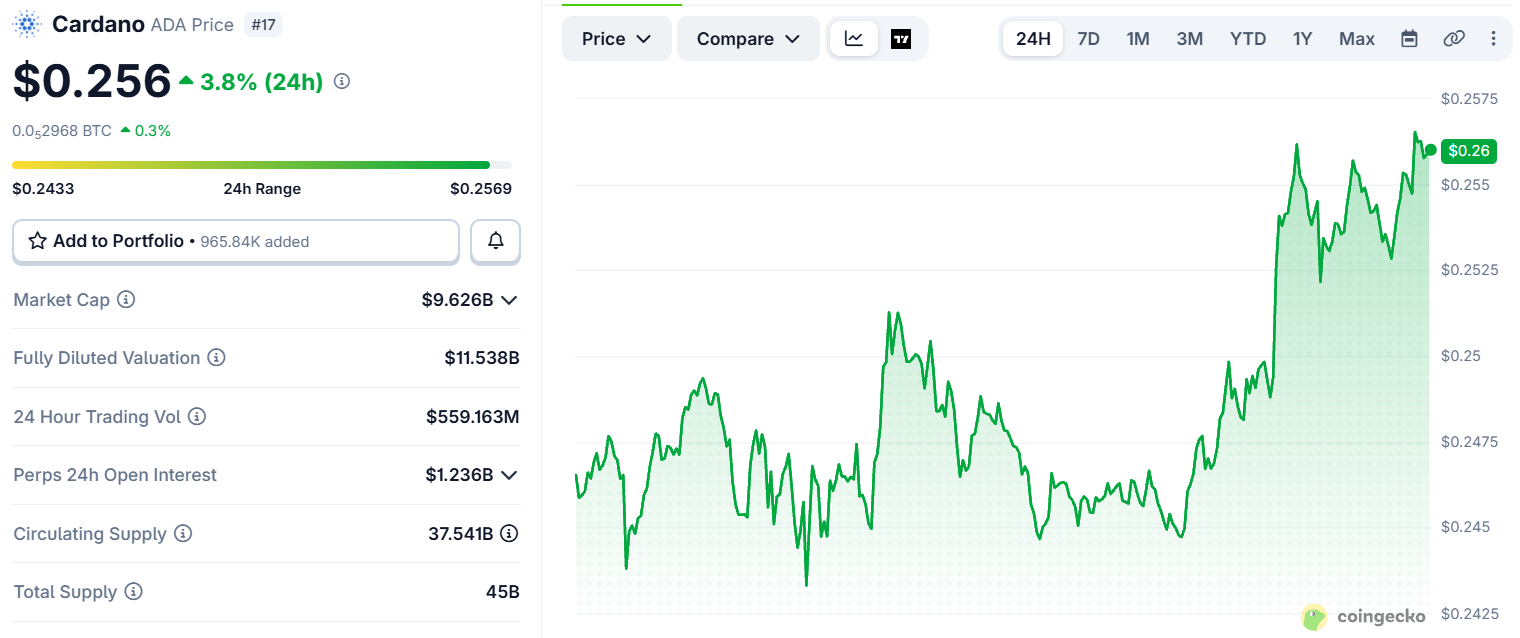Click the price change info icon beside 24h

tap(342, 82)
